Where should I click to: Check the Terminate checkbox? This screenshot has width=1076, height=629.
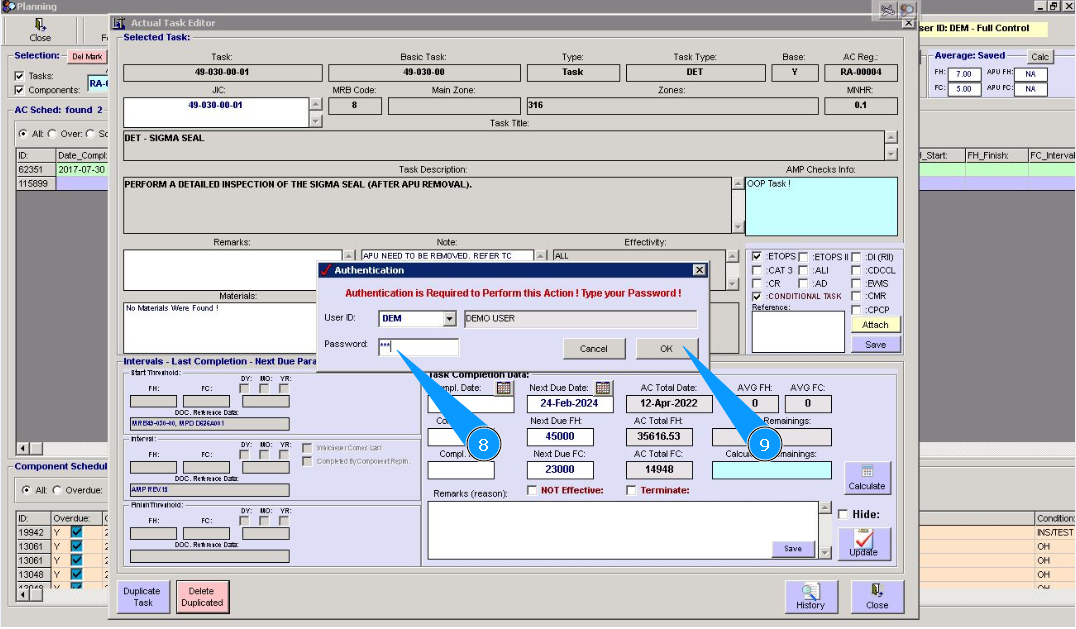(x=631, y=490)
